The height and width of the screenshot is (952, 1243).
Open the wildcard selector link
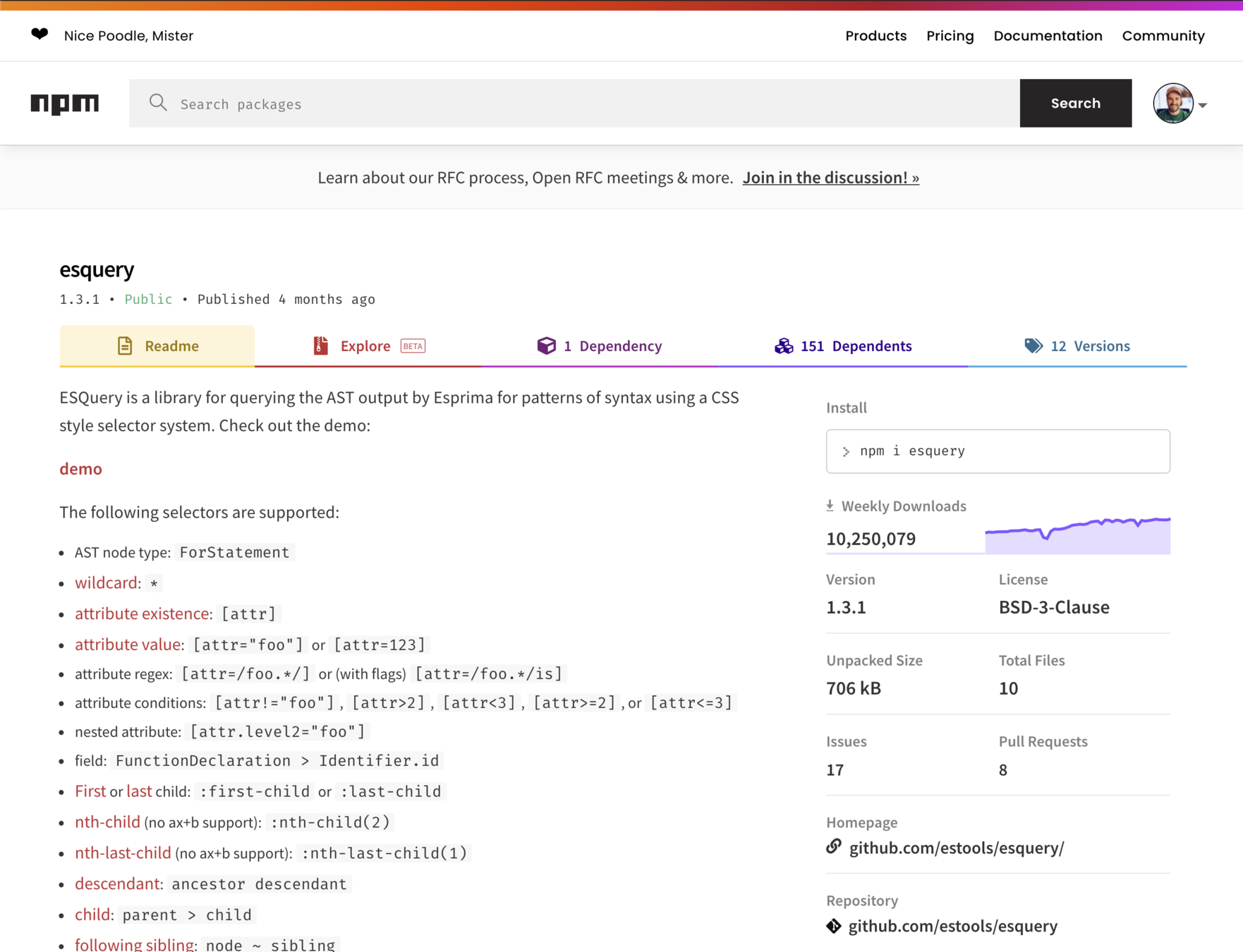point(106,582)
